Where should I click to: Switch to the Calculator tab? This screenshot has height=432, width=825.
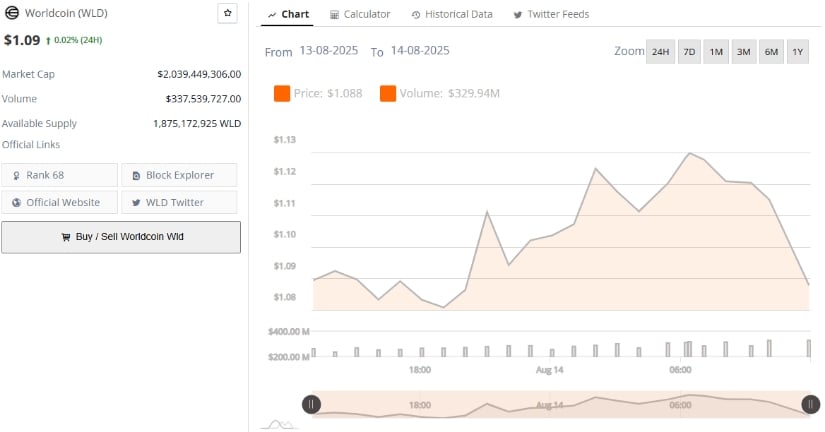pos(360,14)
